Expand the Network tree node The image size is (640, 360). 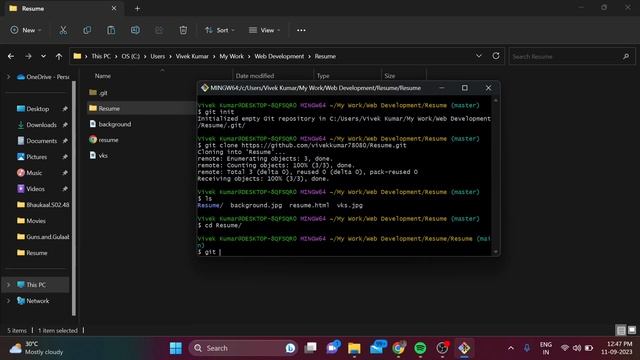[8, 301]
